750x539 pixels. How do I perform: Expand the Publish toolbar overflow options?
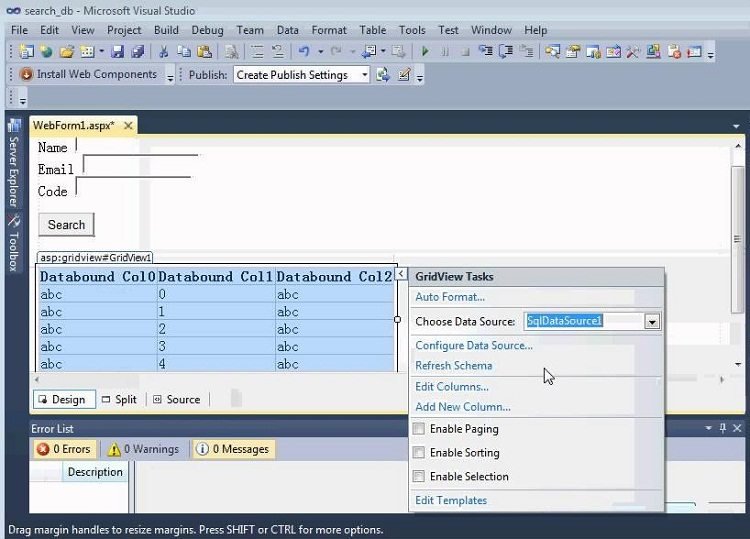click(x=419, y=77)
